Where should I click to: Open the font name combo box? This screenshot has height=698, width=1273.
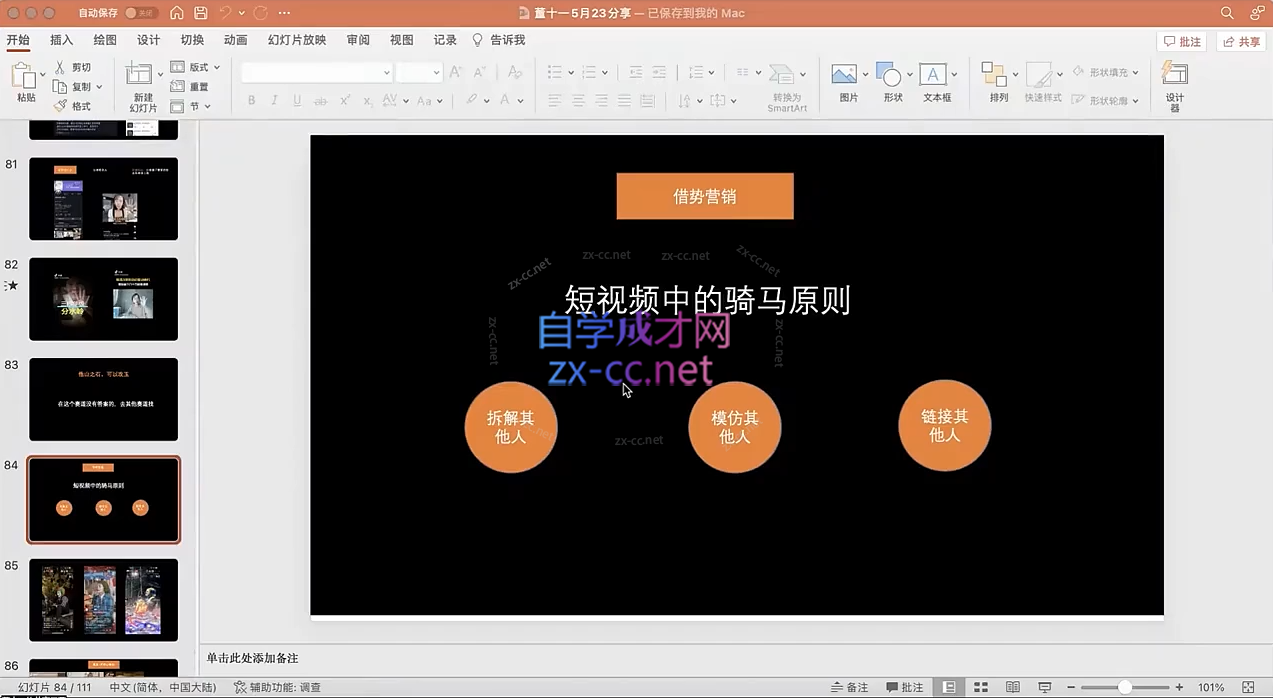[x=317, y=72]
